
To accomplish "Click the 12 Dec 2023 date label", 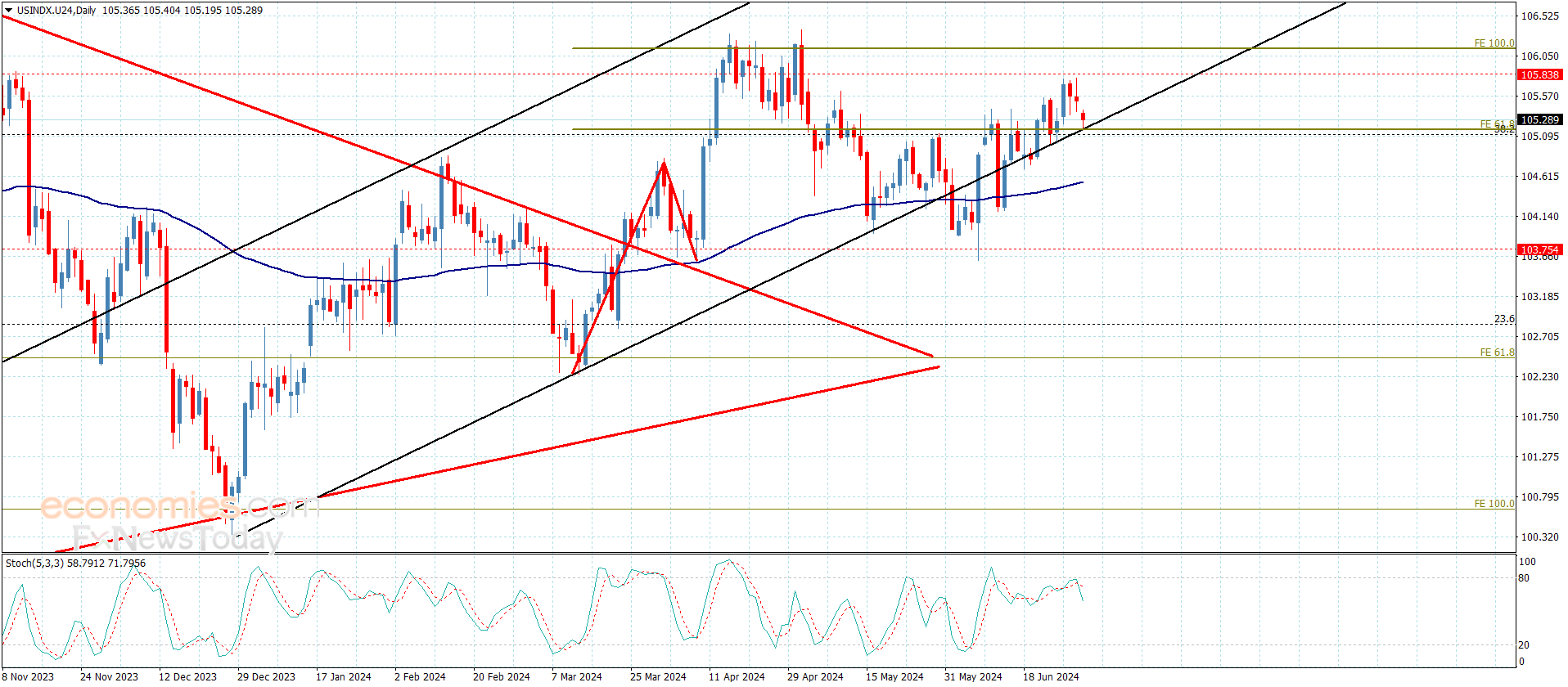I will tap(187, 677).
